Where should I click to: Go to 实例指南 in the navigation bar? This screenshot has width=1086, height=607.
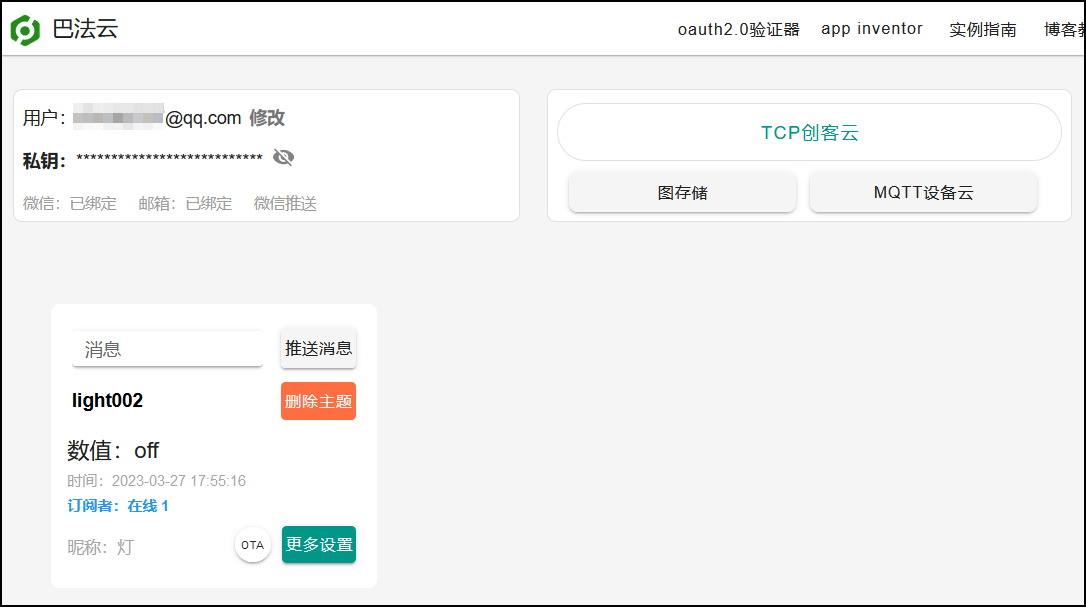(983, 29)
